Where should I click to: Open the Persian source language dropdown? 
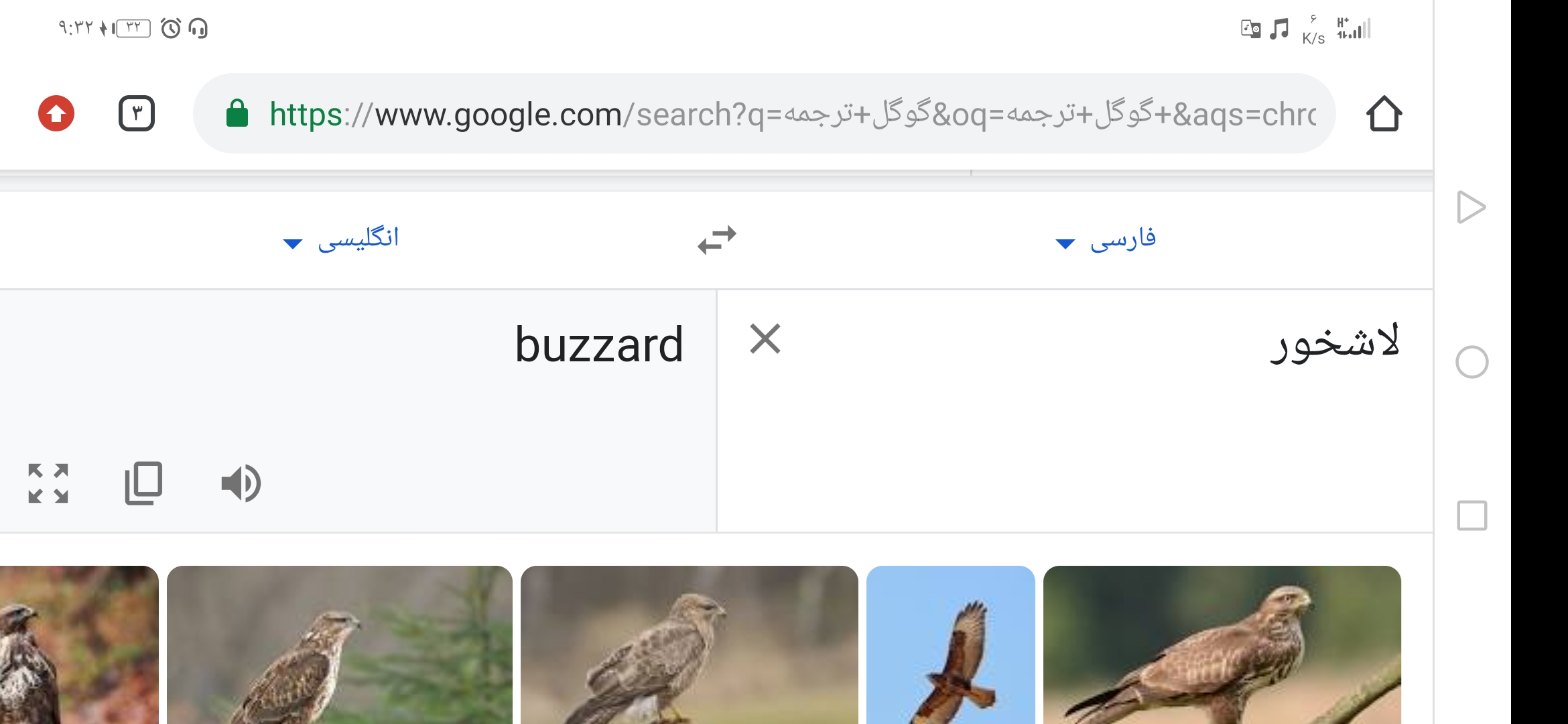[1106, 239]
